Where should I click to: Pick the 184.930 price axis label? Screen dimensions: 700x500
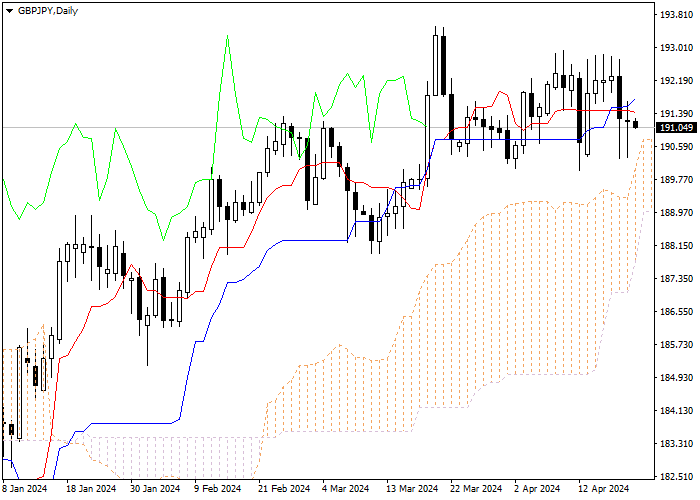coord(676,378)
